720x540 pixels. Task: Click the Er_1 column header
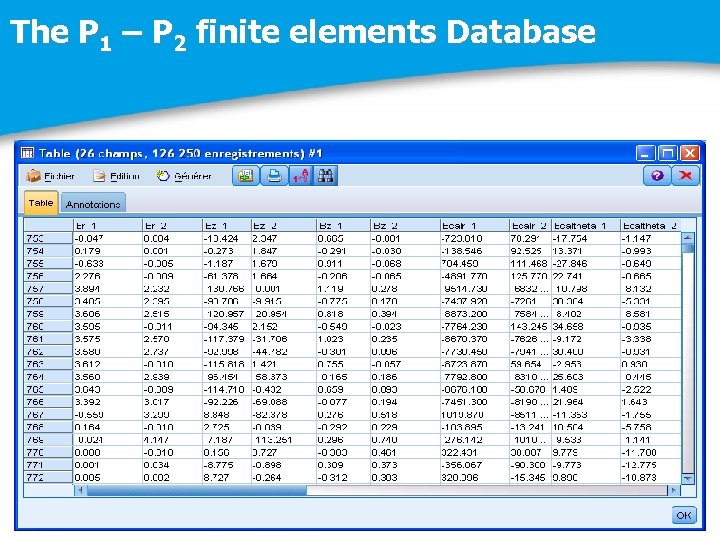(108, 225)
